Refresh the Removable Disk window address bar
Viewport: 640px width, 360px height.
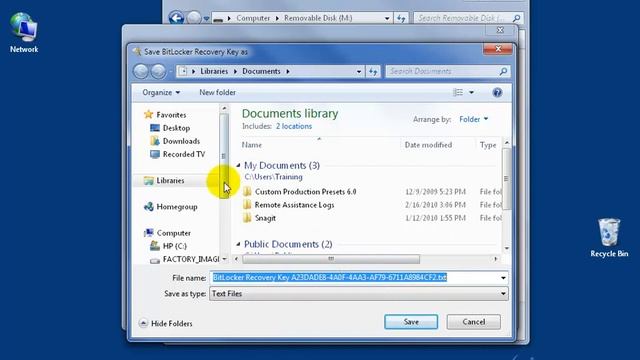click(401, 18)
